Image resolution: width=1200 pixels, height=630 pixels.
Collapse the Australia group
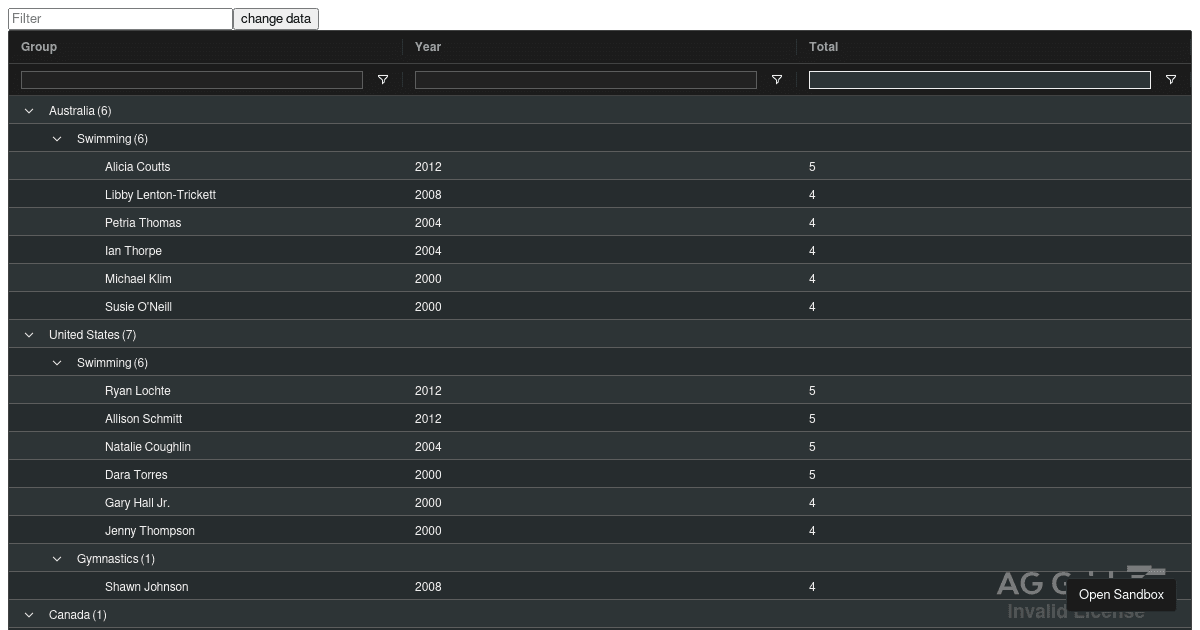click(x=29, y=111)
